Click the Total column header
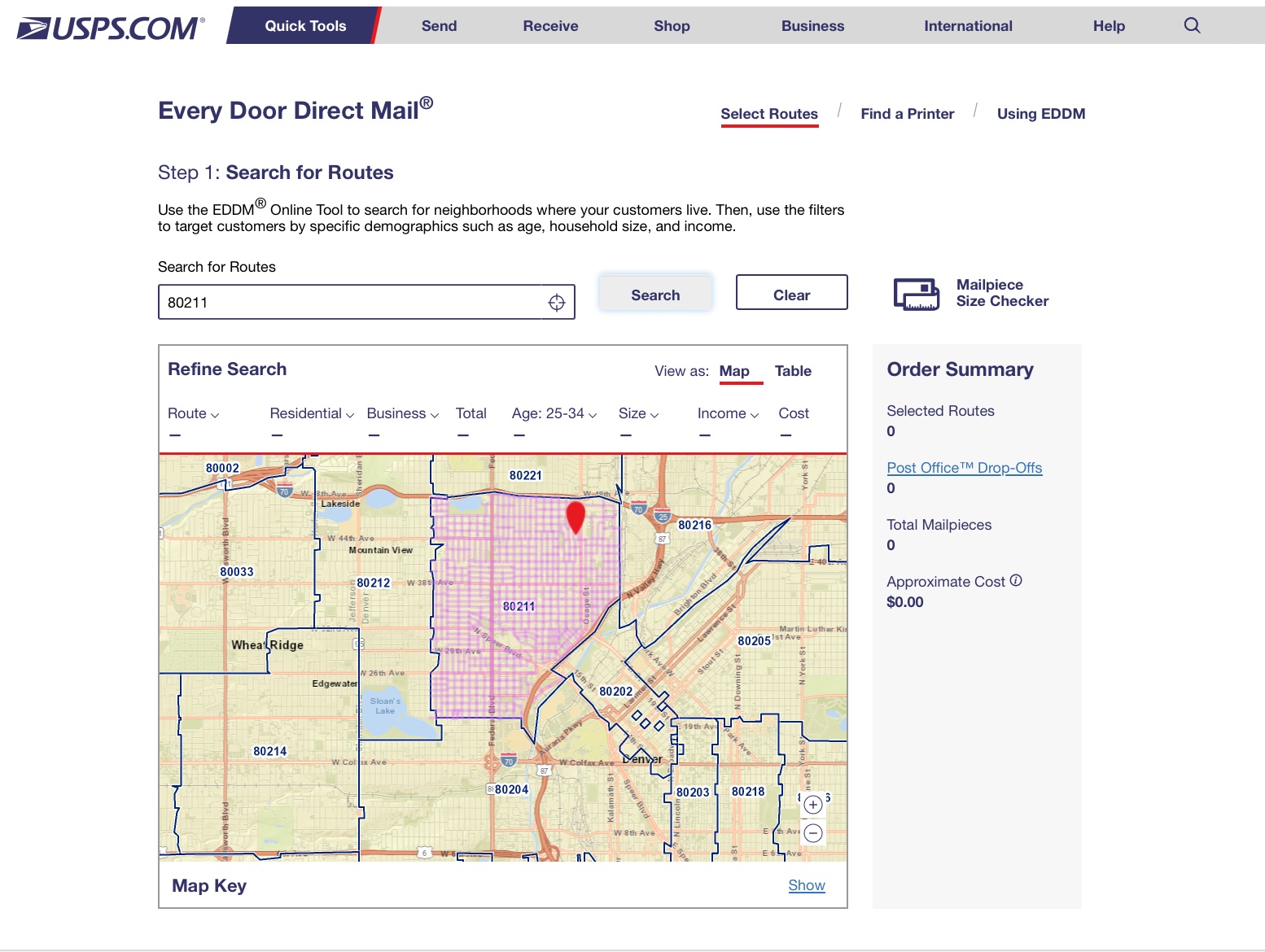The height and width of the screenshot is (952, 1265). tap(471, 413)
